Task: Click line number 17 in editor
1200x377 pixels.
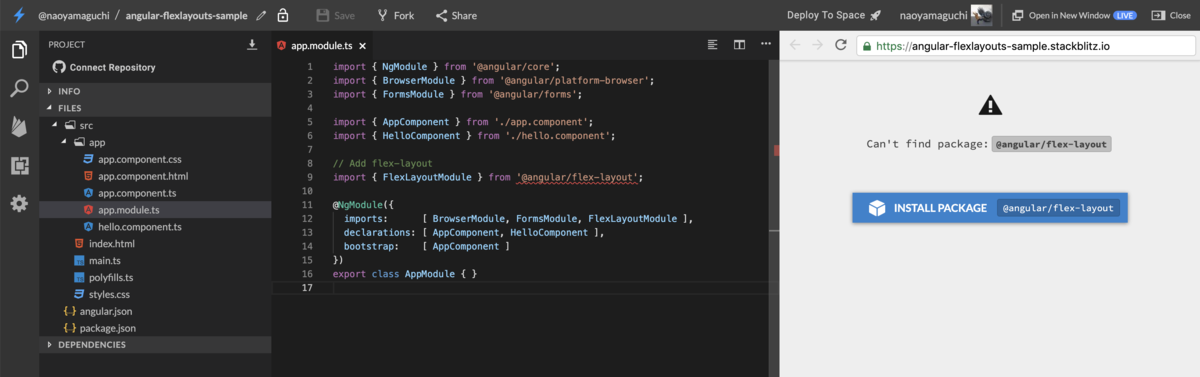Action: (308, 287)
